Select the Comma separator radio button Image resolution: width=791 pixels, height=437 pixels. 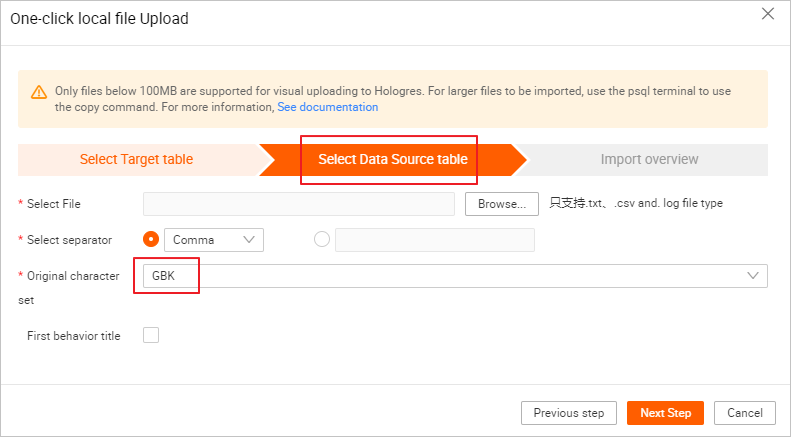point(152,240)
